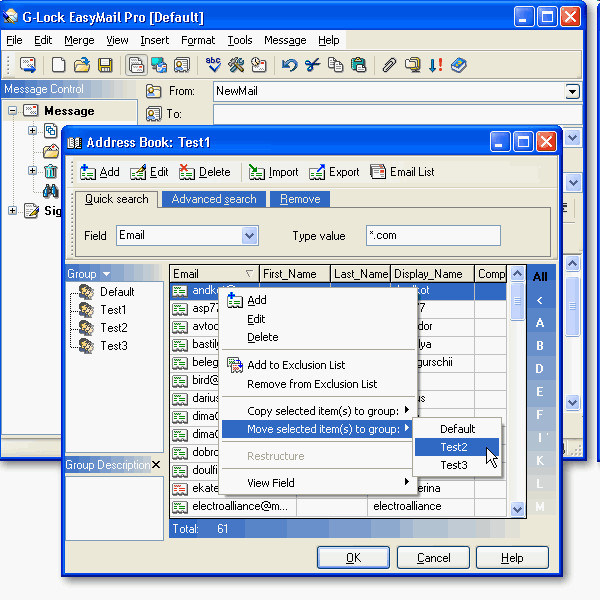Run spell check (abc checkmark icon)
This screenshot has width=600, height=600.
(x=213, y=65)
